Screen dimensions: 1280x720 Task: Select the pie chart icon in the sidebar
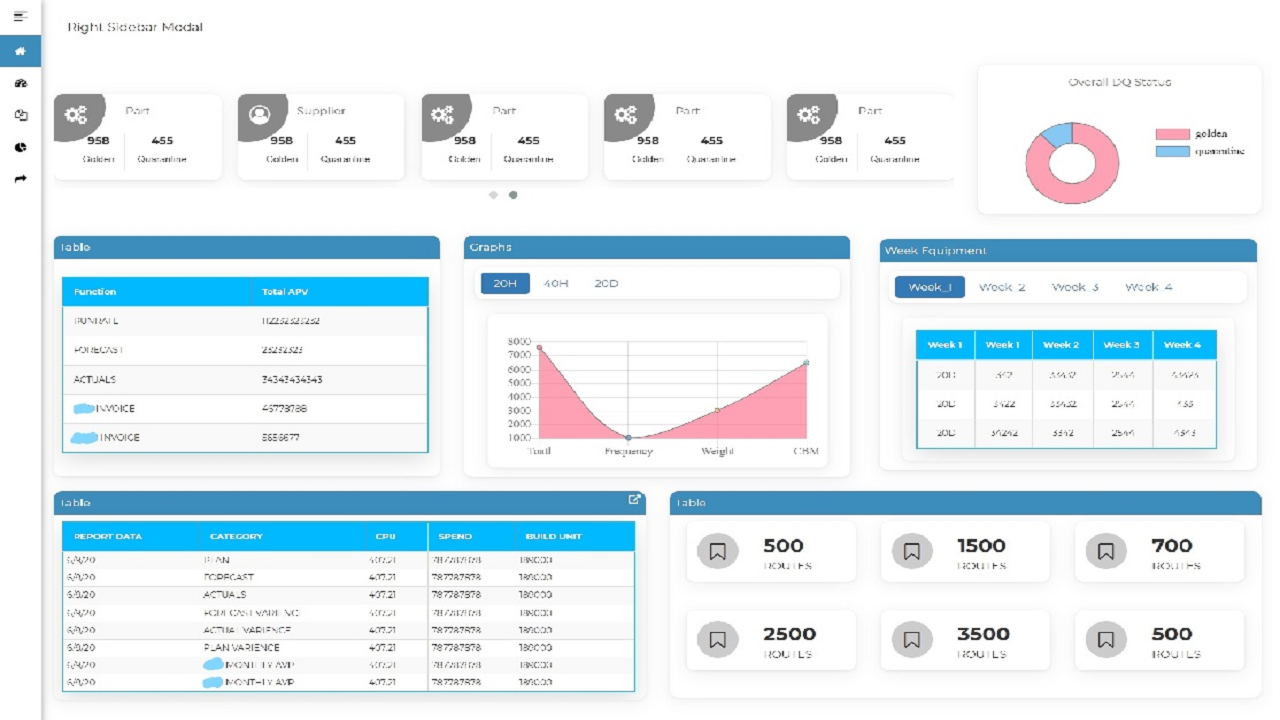[20, 147]
